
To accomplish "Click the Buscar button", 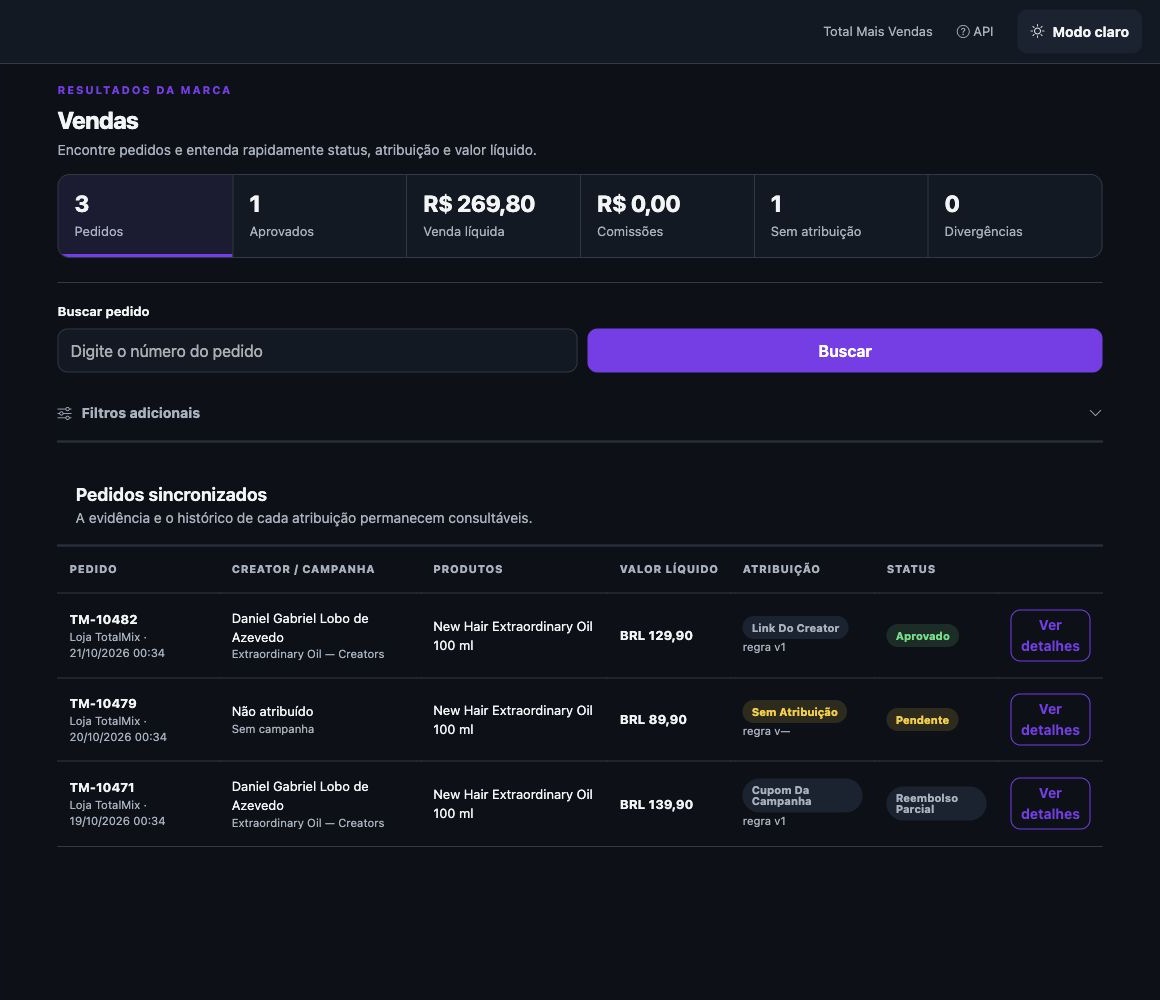I will [x=845, y=351].
